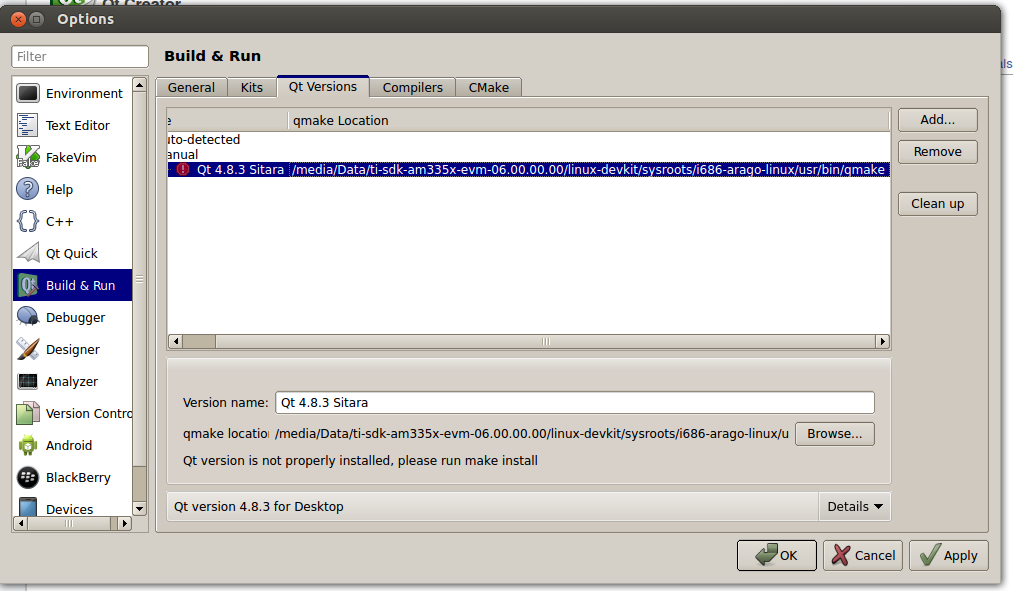
Task: Click the Help question mark icon
Action: [x=28, y=189]
